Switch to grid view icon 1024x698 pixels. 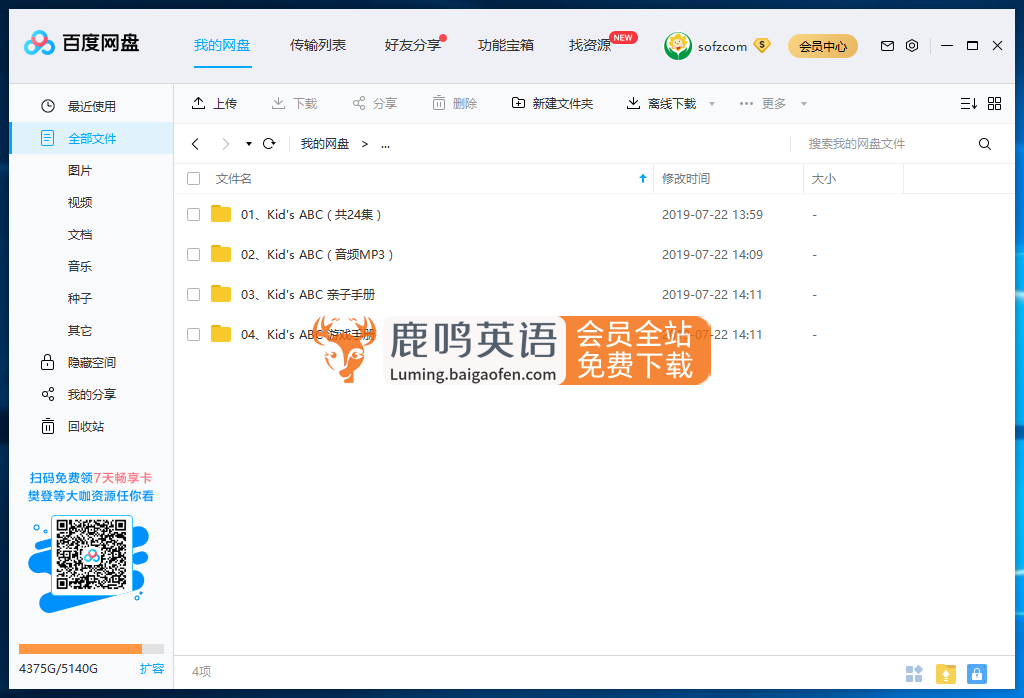(995, 103)
